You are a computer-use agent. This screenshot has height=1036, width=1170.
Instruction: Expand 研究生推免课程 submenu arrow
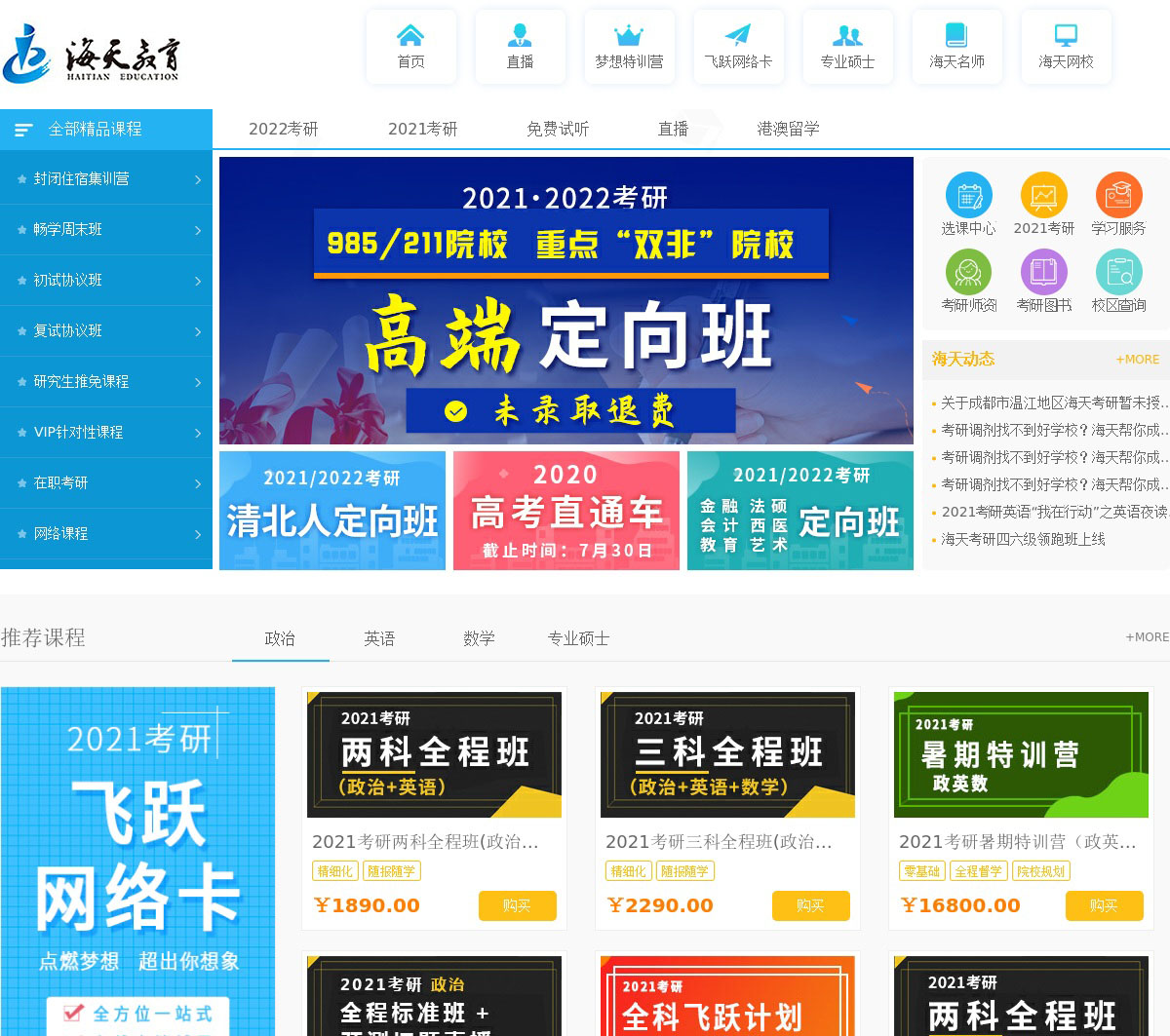pos(198,382)
